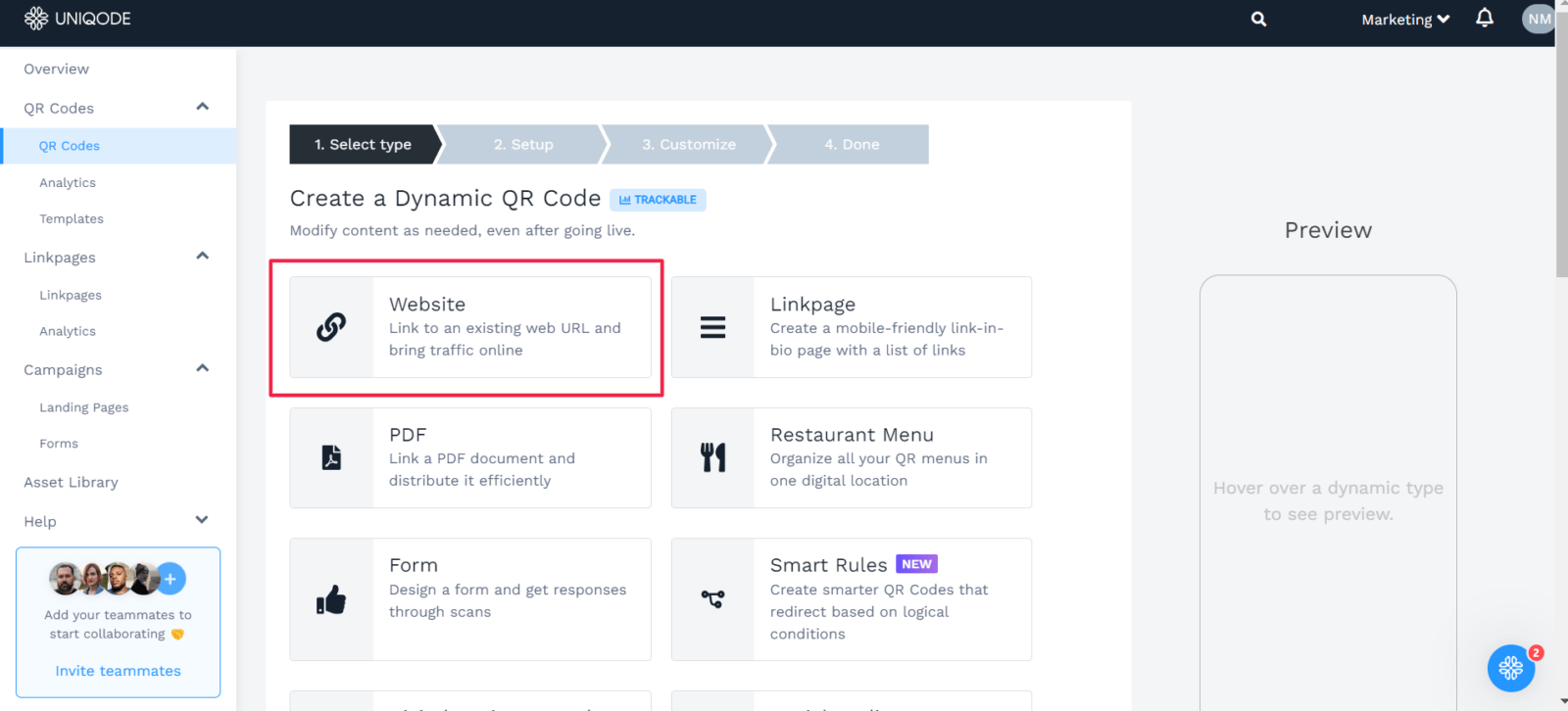Click the notification bell icon
Image resolution: width=1568 pixels, height=711 pixels.
pyautogui.click(x=1485, y=19)
